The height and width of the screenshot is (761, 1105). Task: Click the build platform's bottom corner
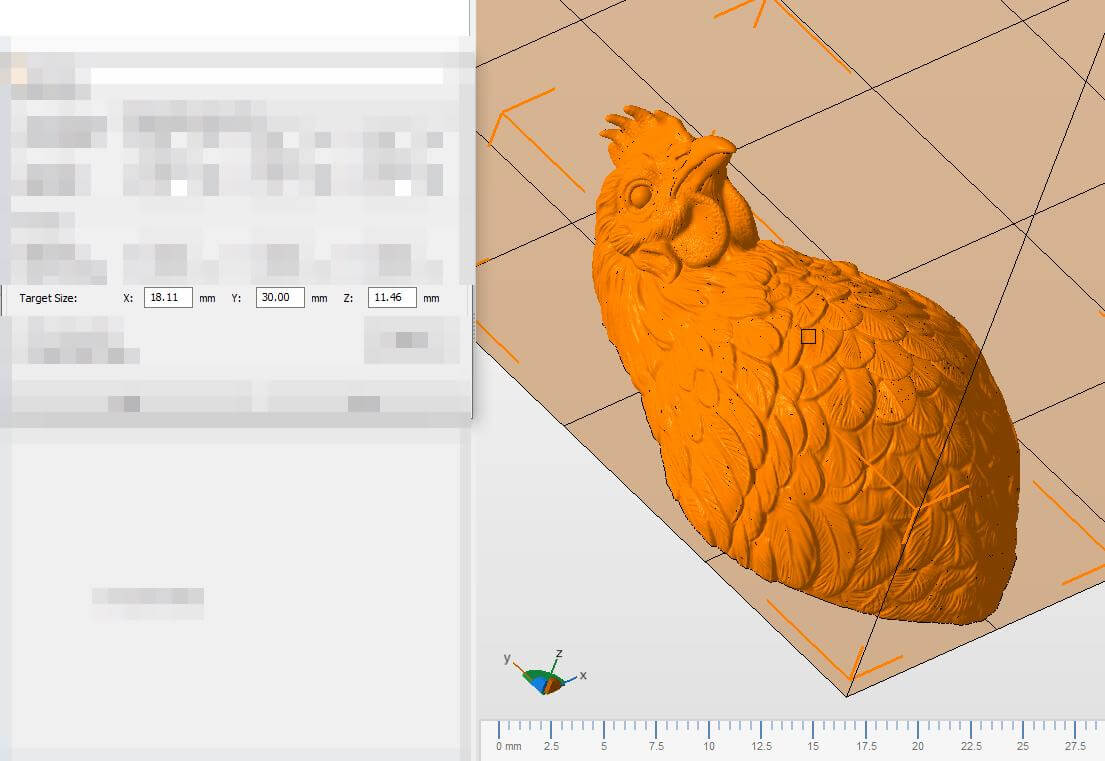[x=847, y=696]
